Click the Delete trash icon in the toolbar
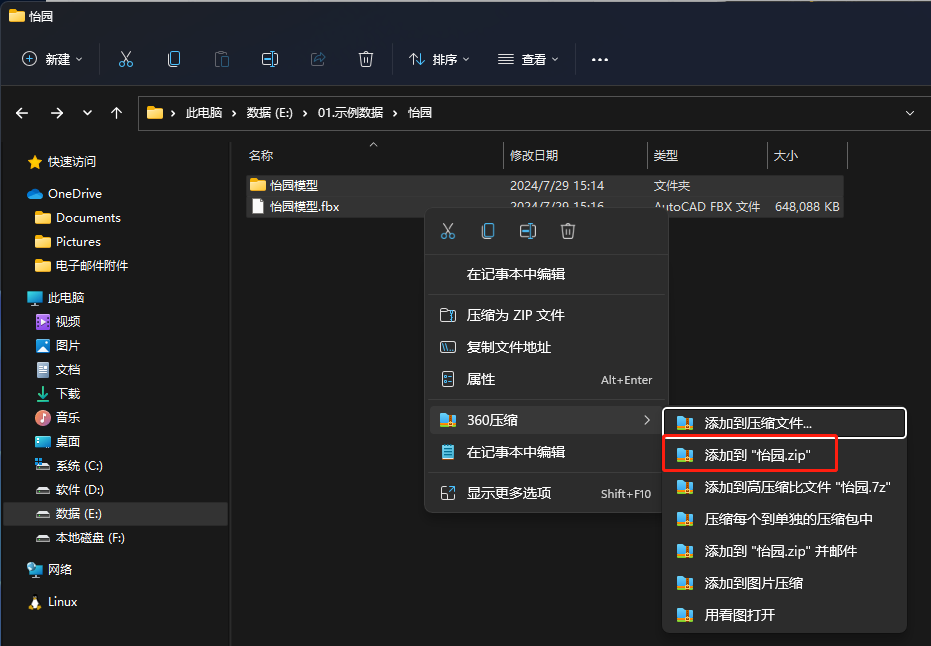The width and height of the screenshot is (931, 646). point(366,59)
